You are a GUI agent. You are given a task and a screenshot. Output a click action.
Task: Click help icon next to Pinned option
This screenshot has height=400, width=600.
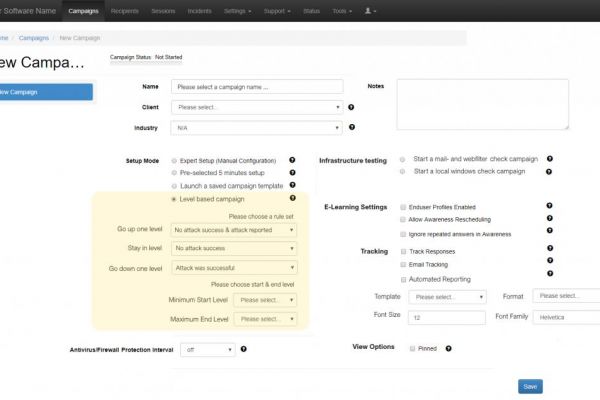(448, 349)
